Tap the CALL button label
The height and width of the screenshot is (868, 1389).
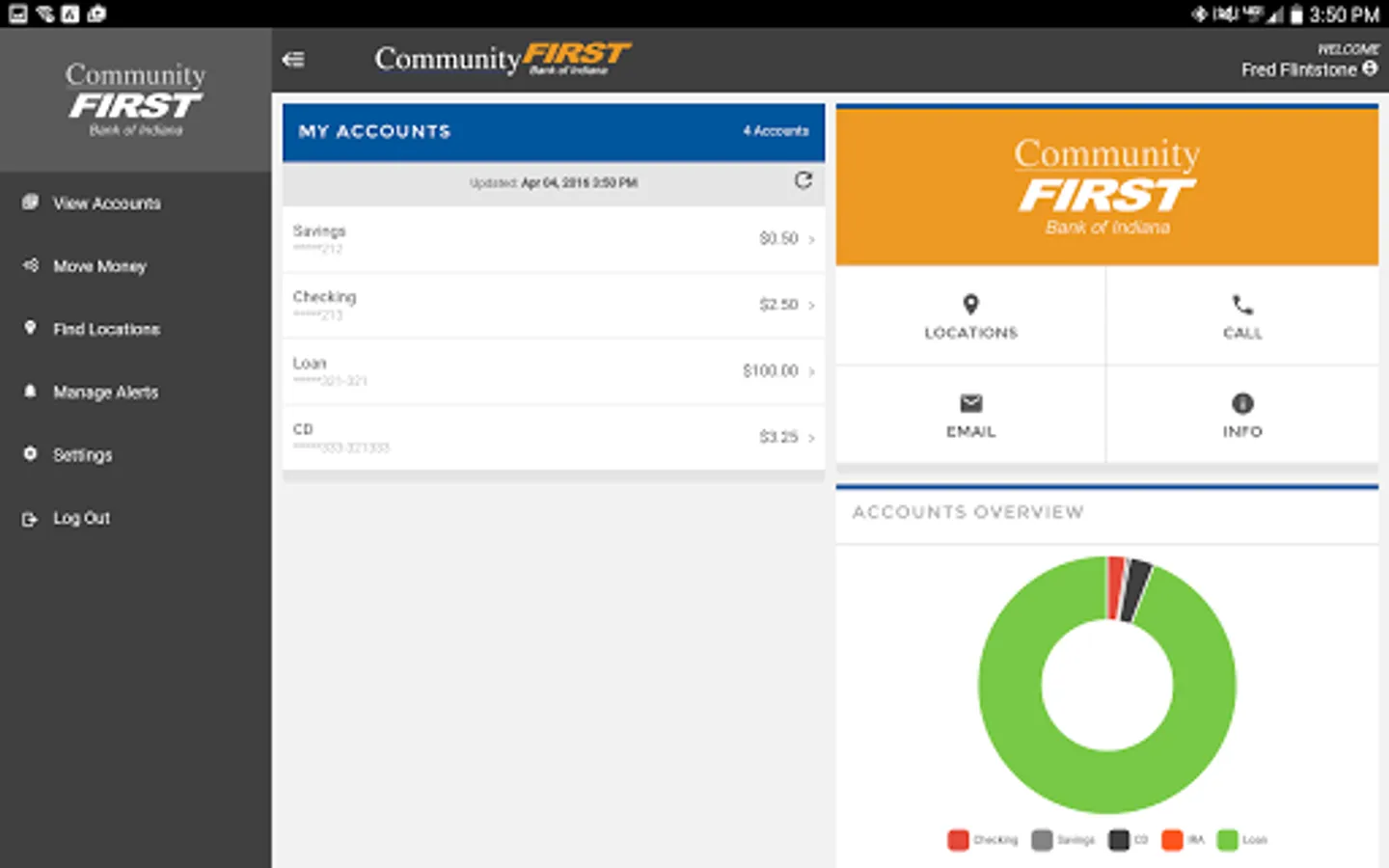(x=1242, y=333)
